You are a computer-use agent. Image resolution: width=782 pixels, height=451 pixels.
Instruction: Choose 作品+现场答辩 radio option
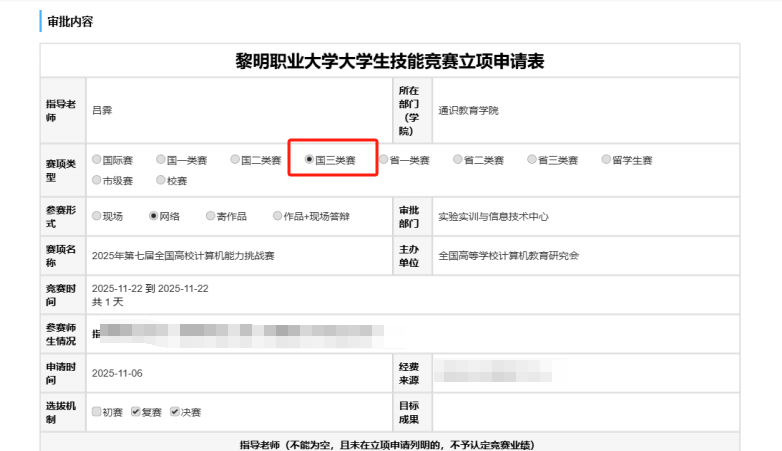coord(277,216)
